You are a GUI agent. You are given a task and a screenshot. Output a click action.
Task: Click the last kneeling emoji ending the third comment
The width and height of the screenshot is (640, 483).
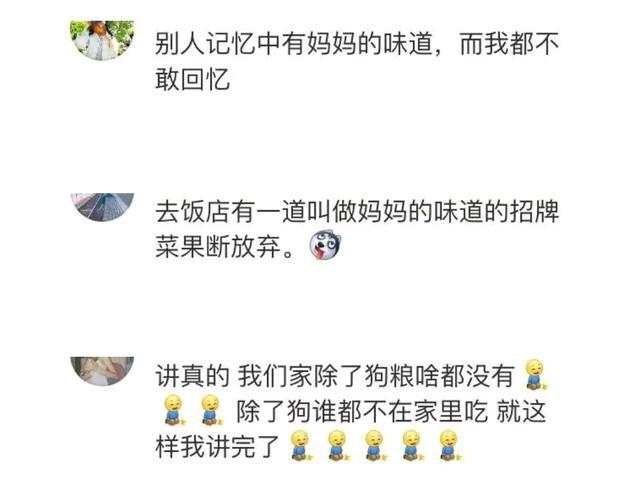(x=449, y=446)
